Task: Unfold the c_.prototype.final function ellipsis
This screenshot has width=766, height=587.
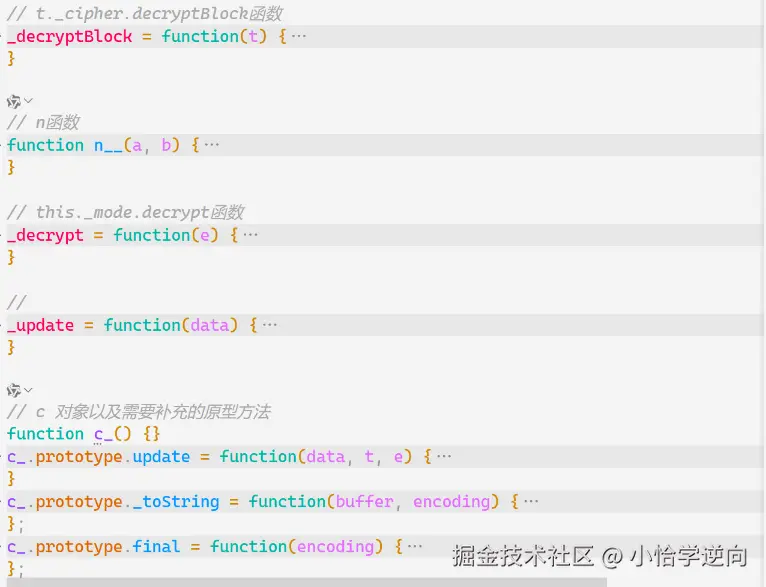Action: (415, 546)
